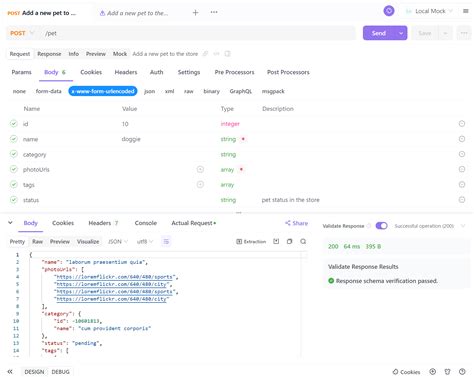Open Send button dropdown arrow

tap(401, 33)
